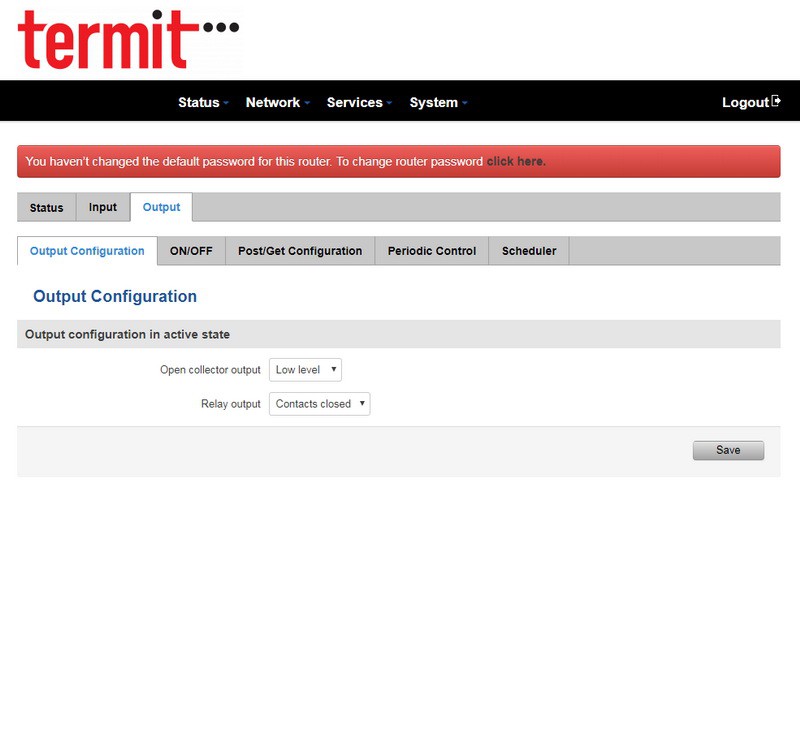Open the Status dropdown menu
The height and width of the screenshot is (730, 800).
tap(203, 102)
